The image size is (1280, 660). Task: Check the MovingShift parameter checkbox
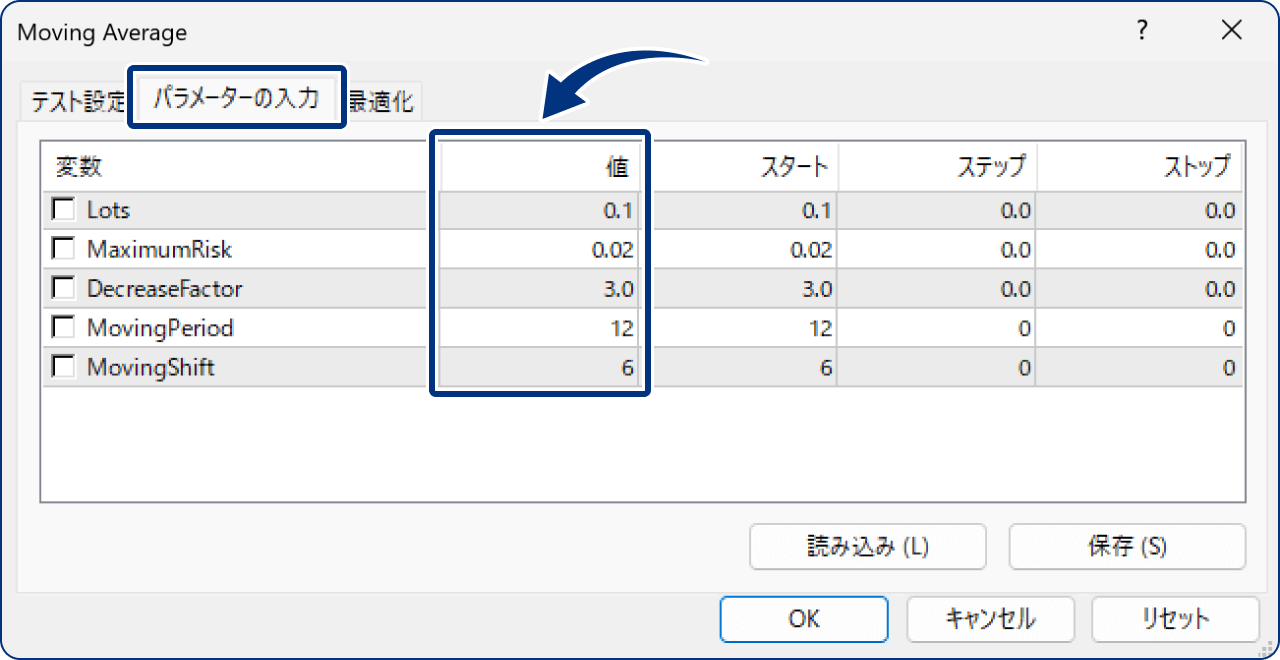tap(63, 366)
